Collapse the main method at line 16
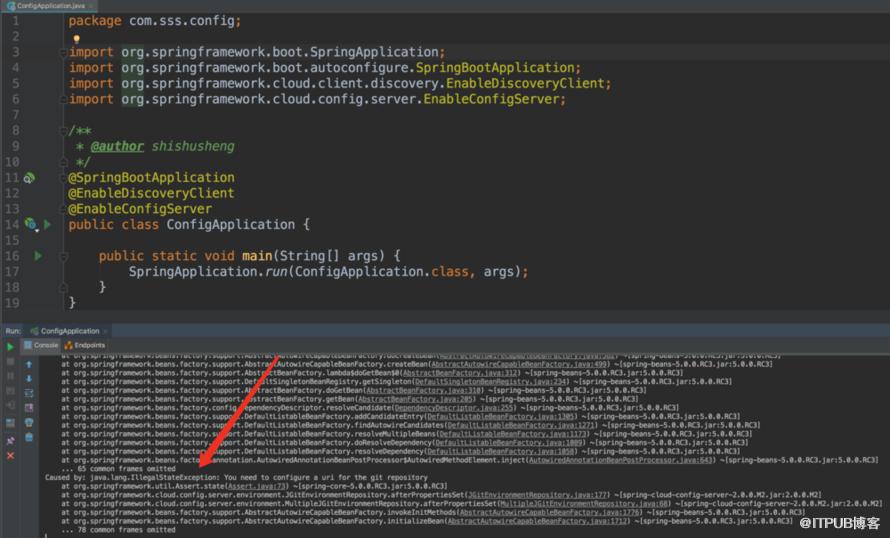The image size is (890, 538). click(x=63, y=257)
